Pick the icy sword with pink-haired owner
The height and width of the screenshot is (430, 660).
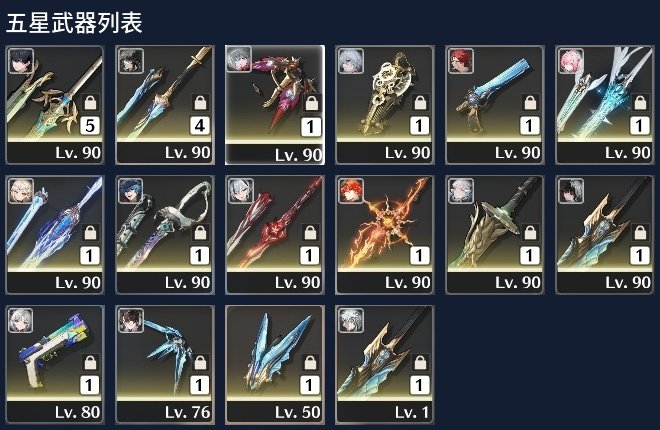(605, 105)
